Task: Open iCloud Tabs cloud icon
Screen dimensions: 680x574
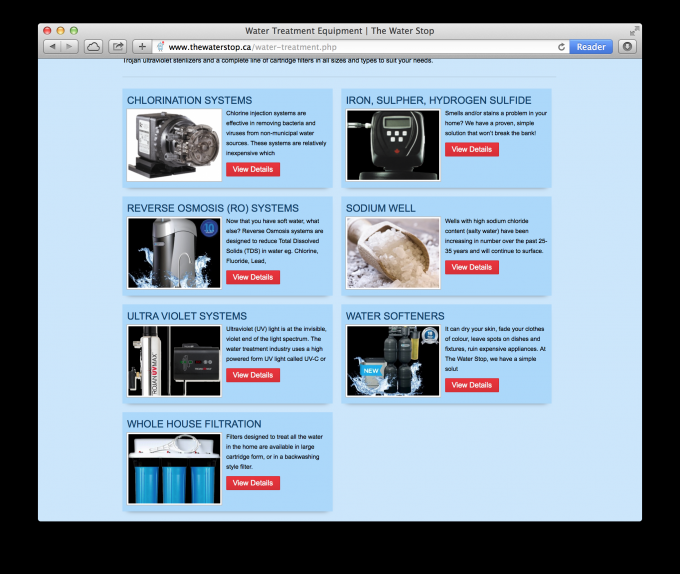Action: click(93, 47)
